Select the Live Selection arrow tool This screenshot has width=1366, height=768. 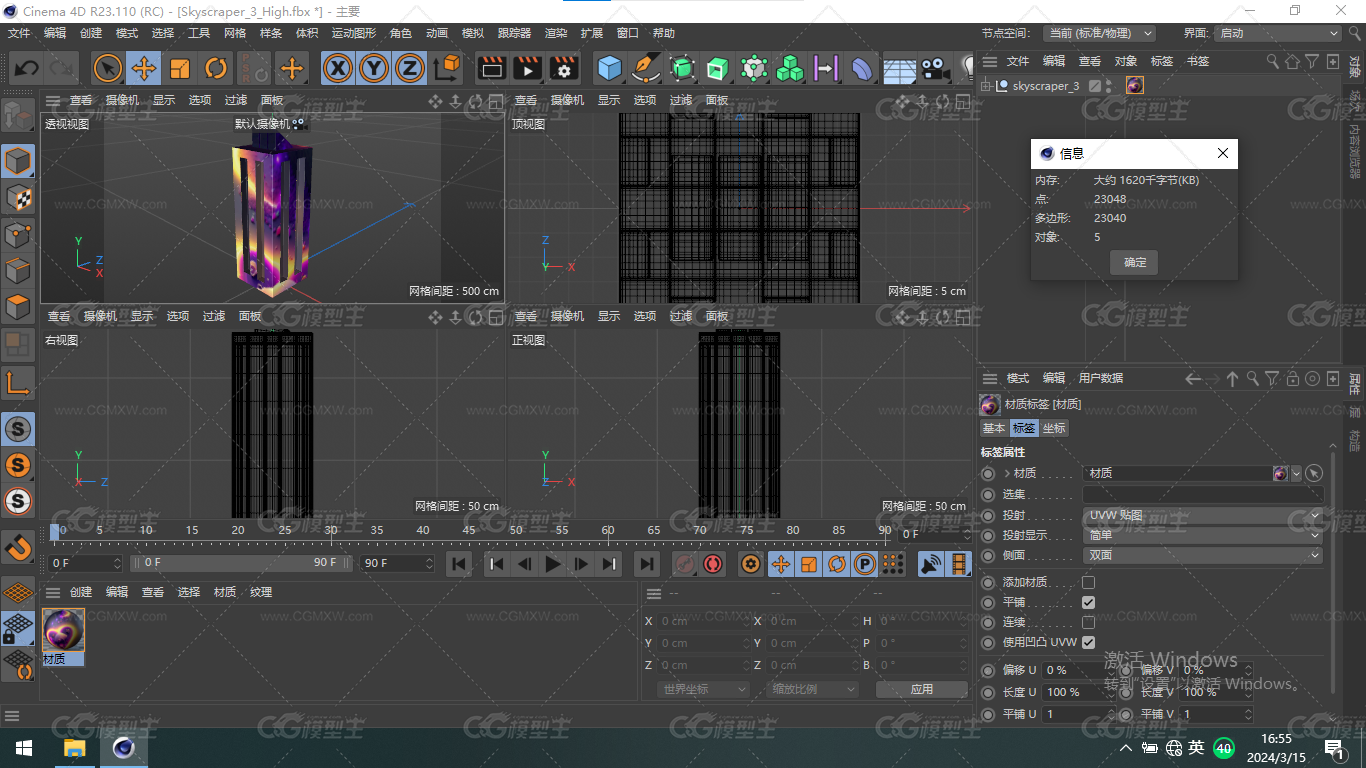coord(108,68)
